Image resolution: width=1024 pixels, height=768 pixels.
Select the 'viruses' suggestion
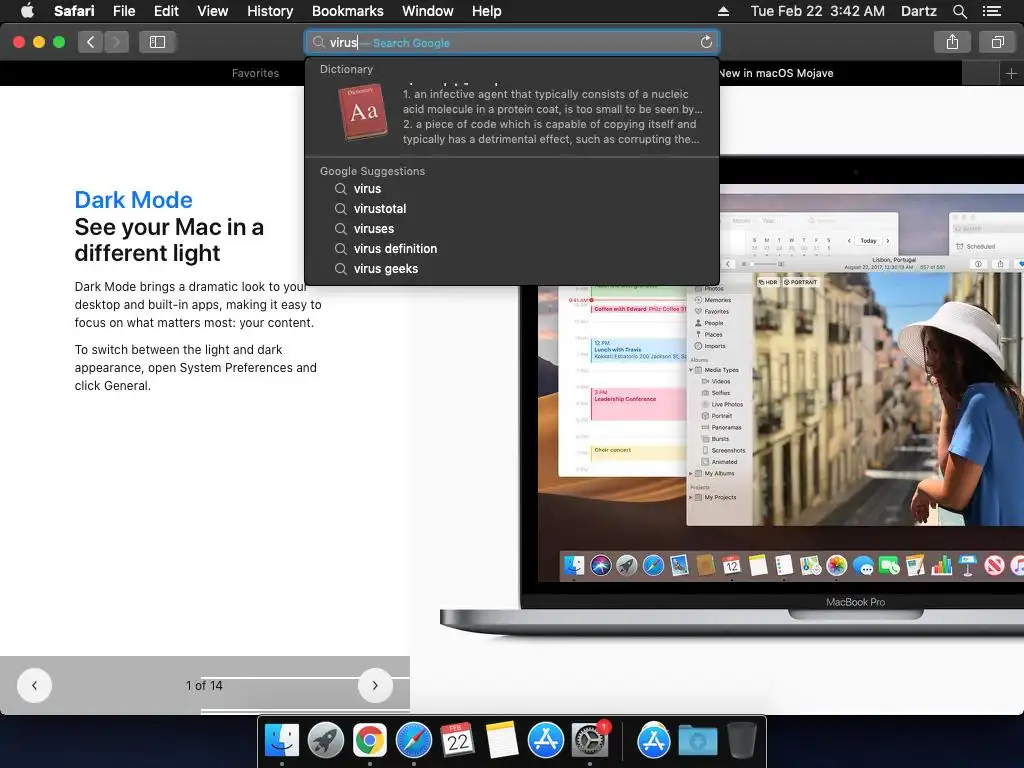pos(512,229)
